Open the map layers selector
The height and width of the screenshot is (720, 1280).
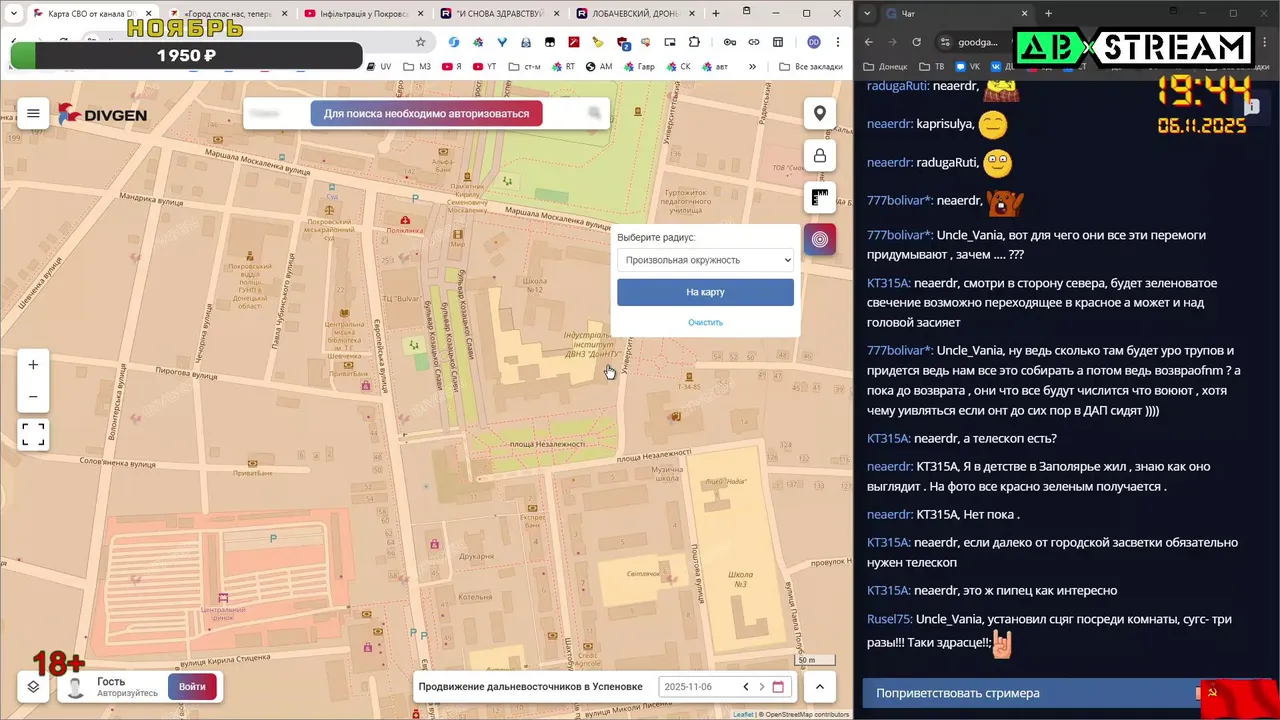[x=33, y=686]
